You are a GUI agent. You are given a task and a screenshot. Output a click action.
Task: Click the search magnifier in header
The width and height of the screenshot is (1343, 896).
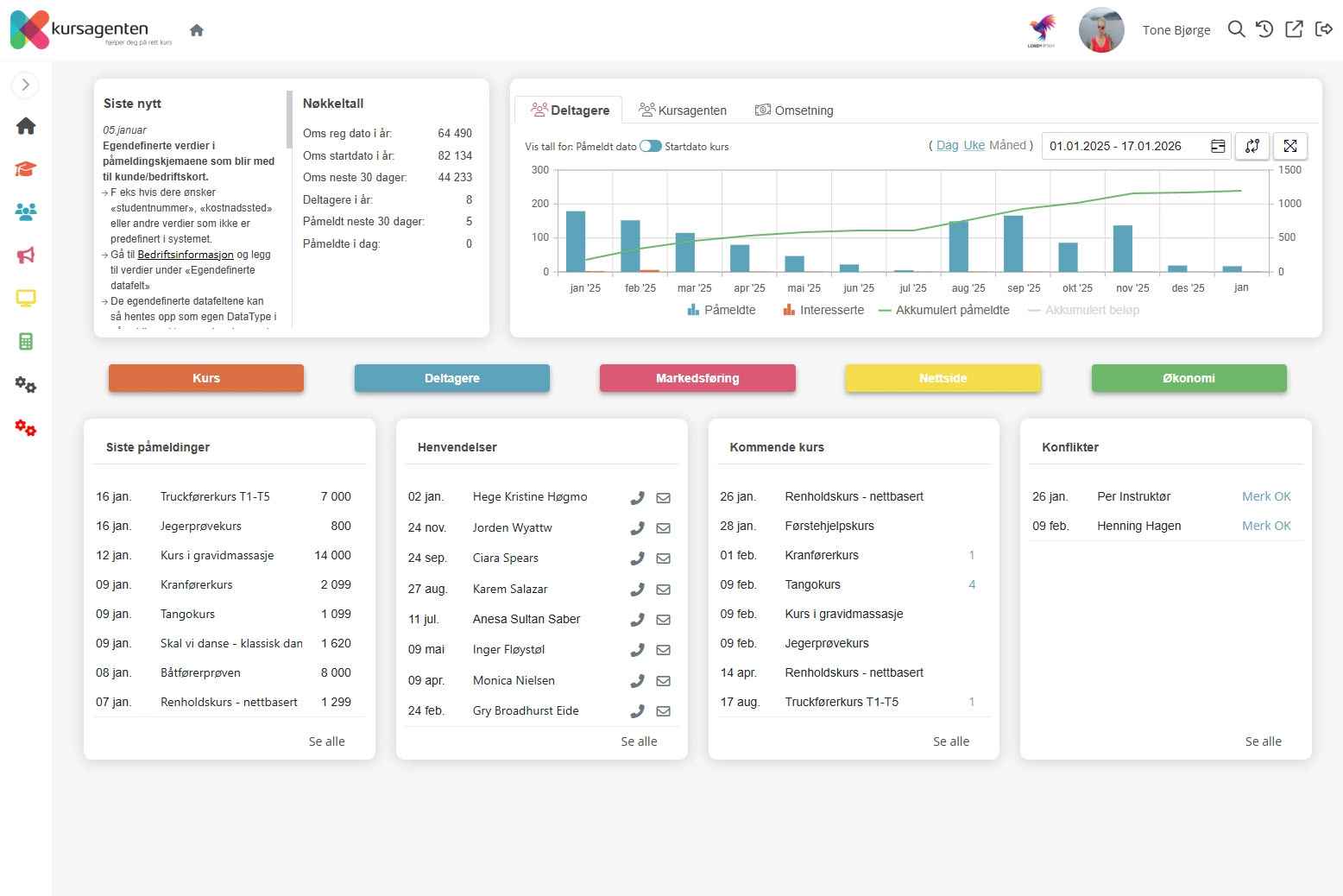pos(1236,29)
